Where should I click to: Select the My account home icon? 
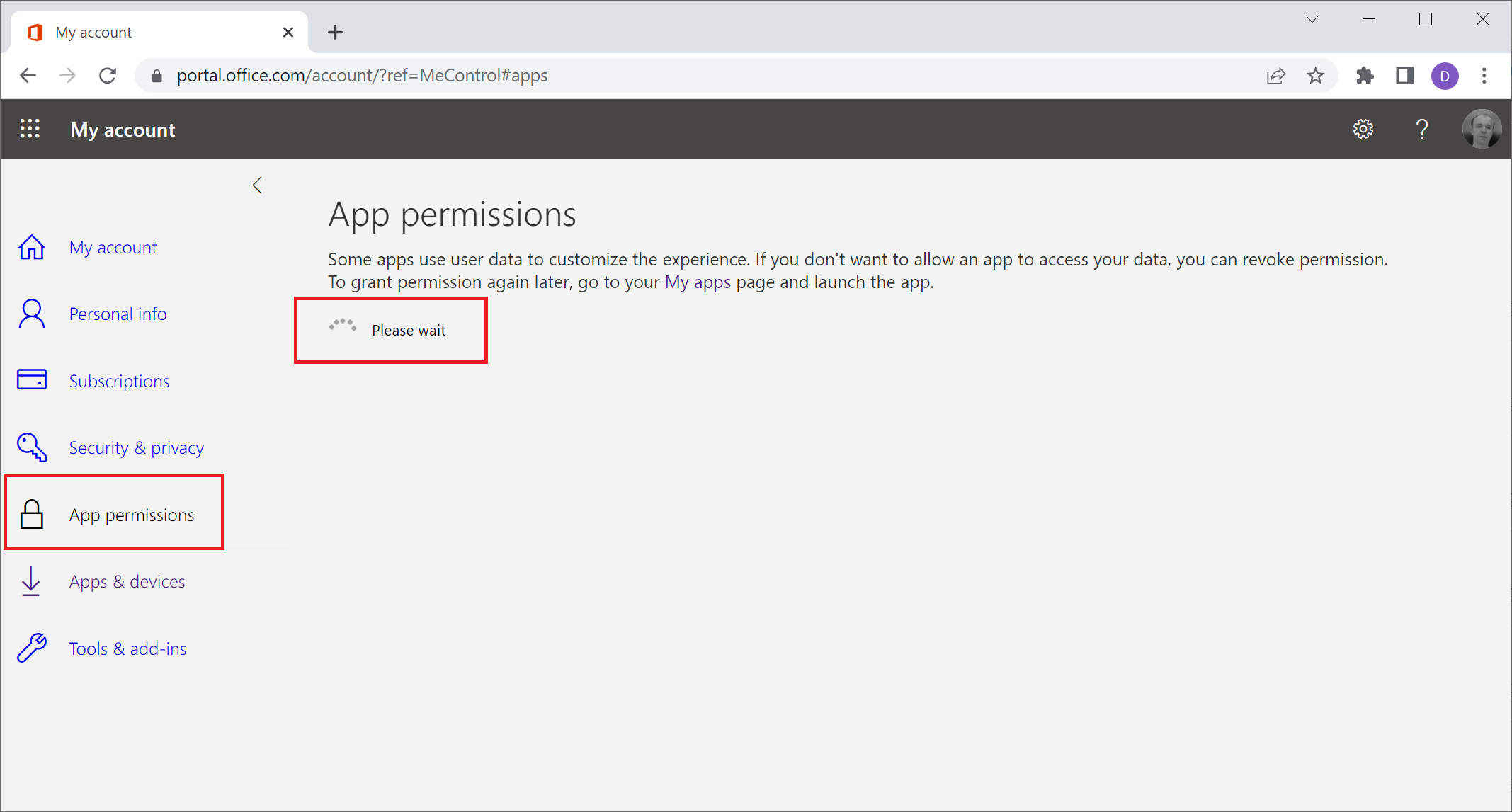(31, 246)
